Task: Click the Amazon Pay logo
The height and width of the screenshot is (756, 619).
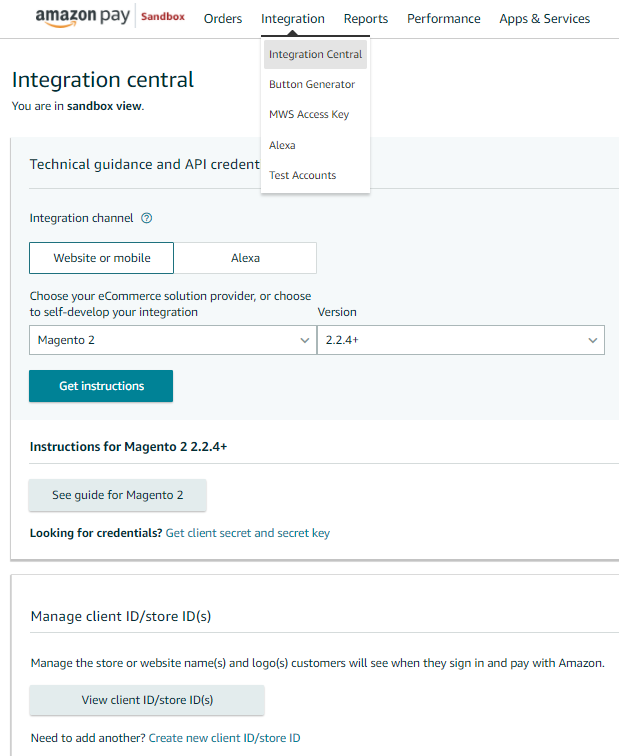Action: click(x=82, y=18)
